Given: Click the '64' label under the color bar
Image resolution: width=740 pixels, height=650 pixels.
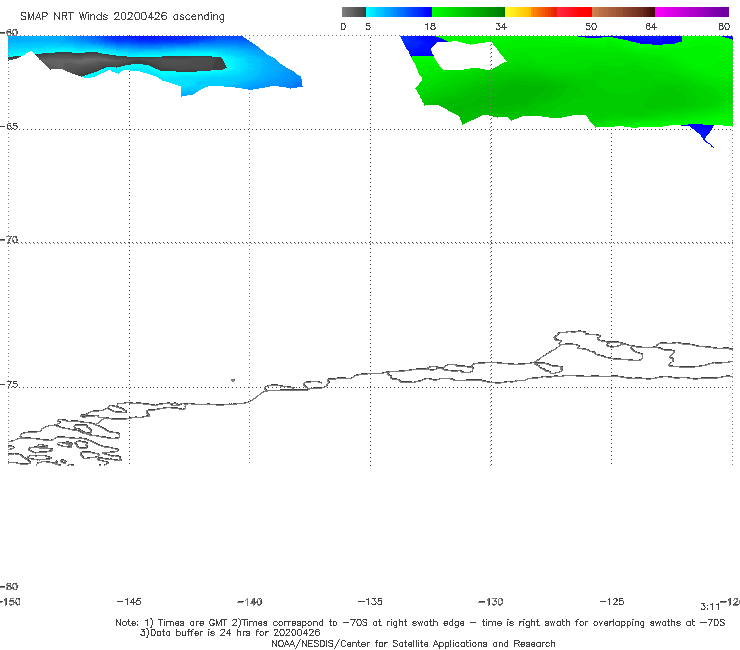Looking at the screenshot, I should pos(651,27).
